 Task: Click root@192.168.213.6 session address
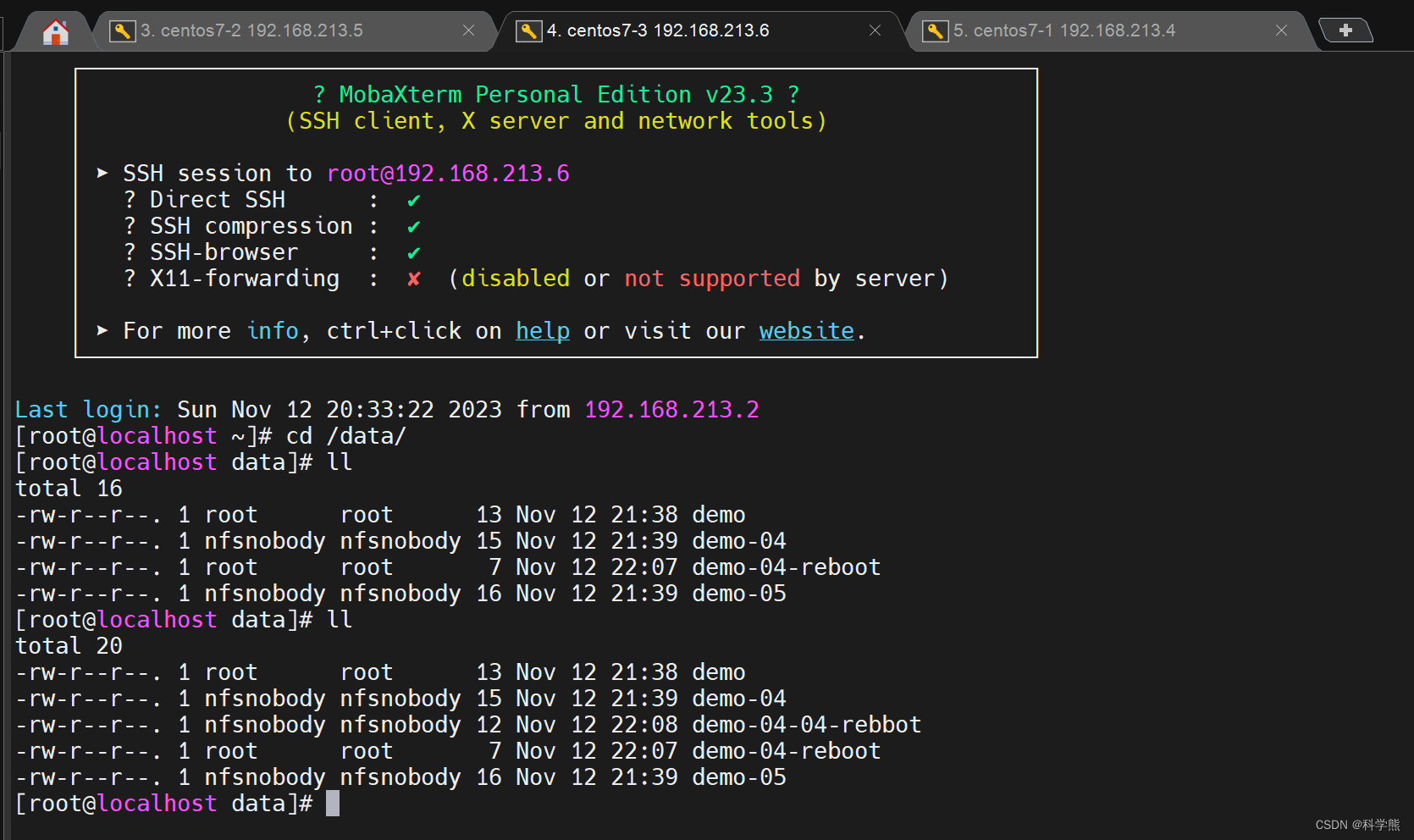pyautogui.click(x=448, y=174)
